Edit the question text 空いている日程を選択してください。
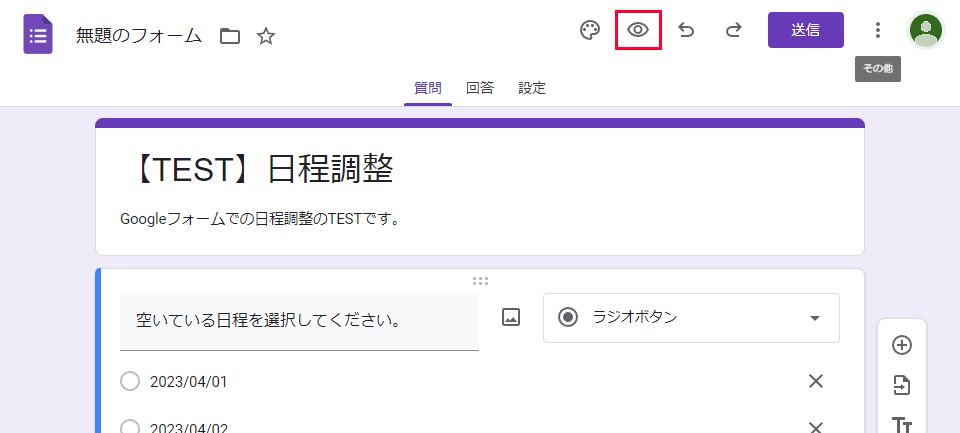Viewport: 960px width, 433px height. (299, 321)
